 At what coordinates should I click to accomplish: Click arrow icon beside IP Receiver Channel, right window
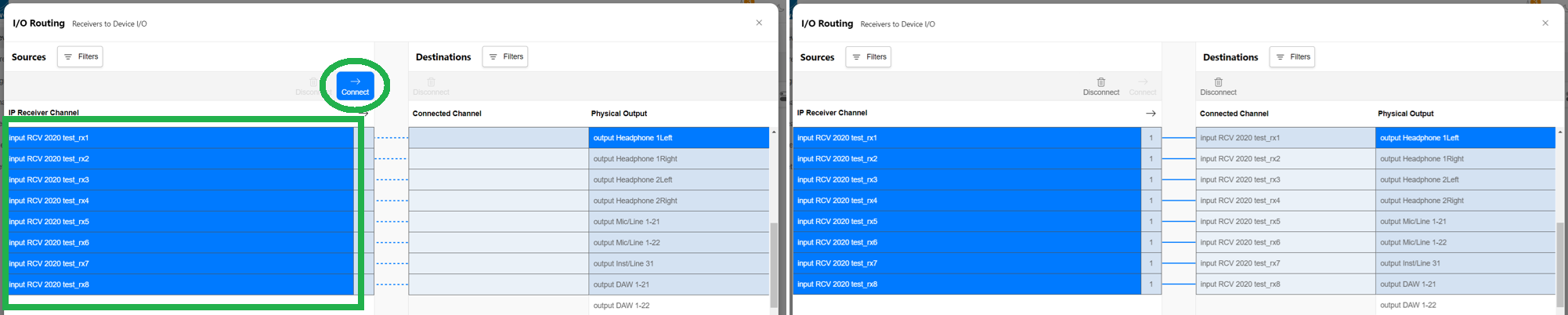point(1151,114)
